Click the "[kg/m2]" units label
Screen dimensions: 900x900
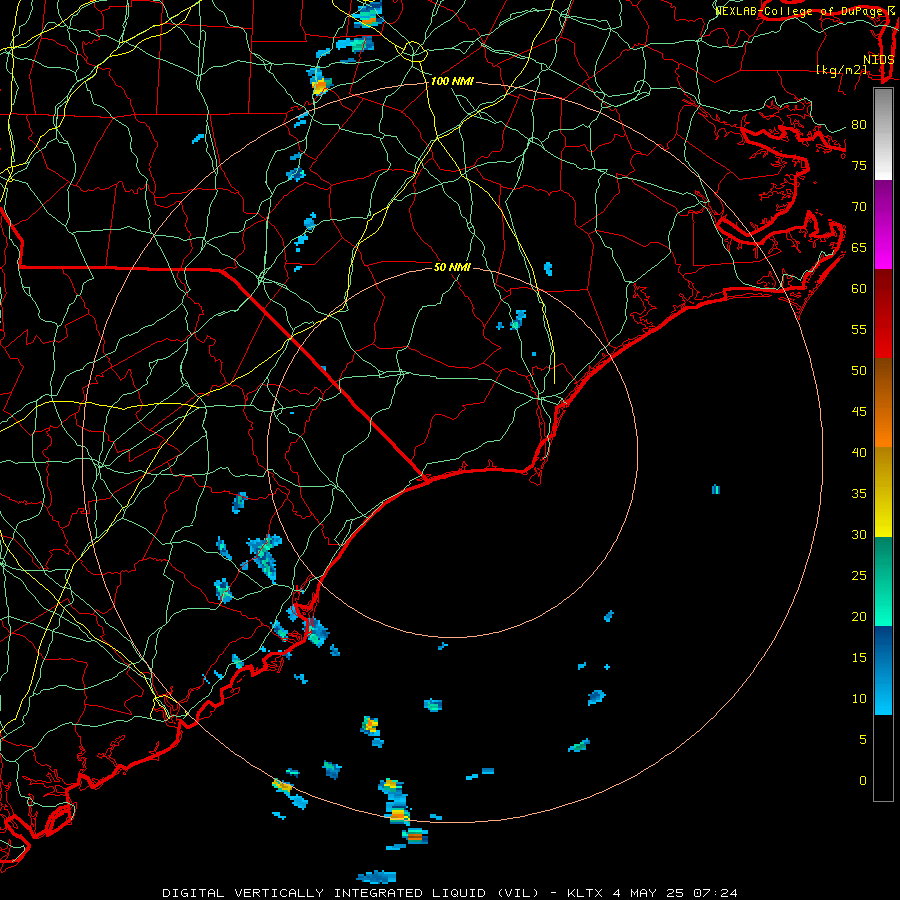[x=842, y=70]
